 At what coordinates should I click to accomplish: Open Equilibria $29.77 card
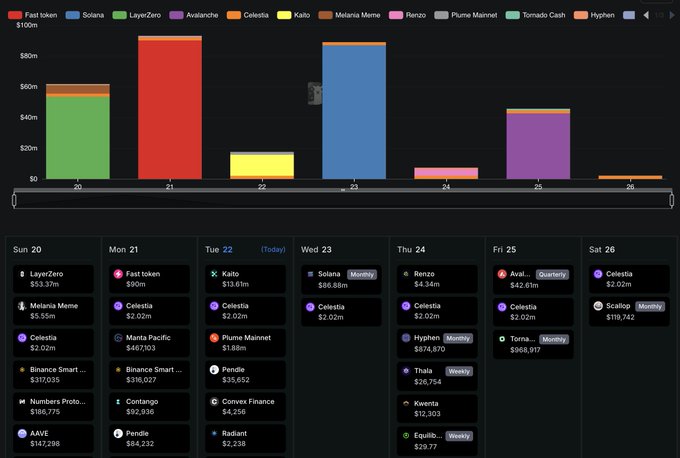coord(437,441)
